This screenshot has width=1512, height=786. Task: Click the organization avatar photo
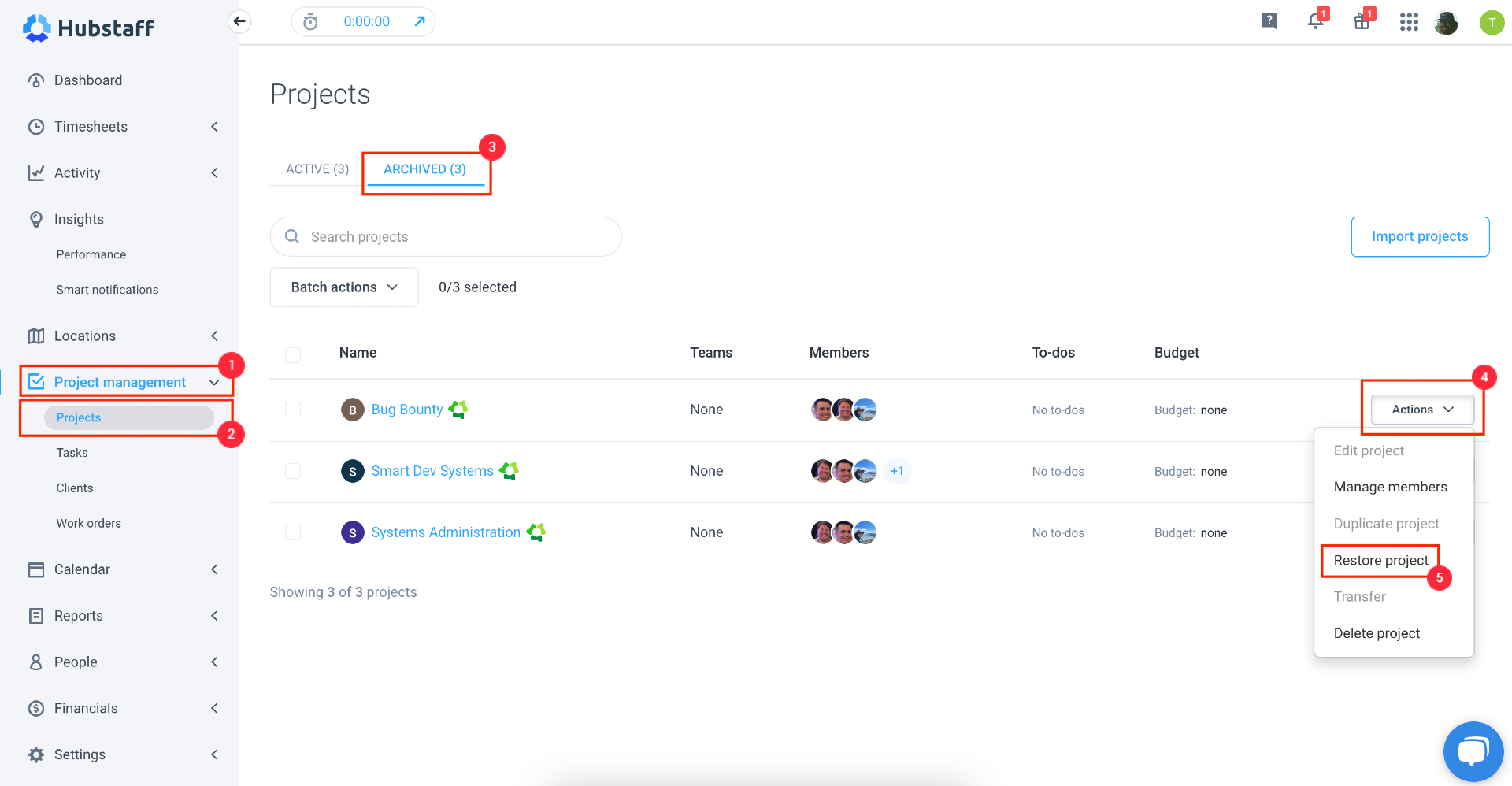(x=1446, y=22)
